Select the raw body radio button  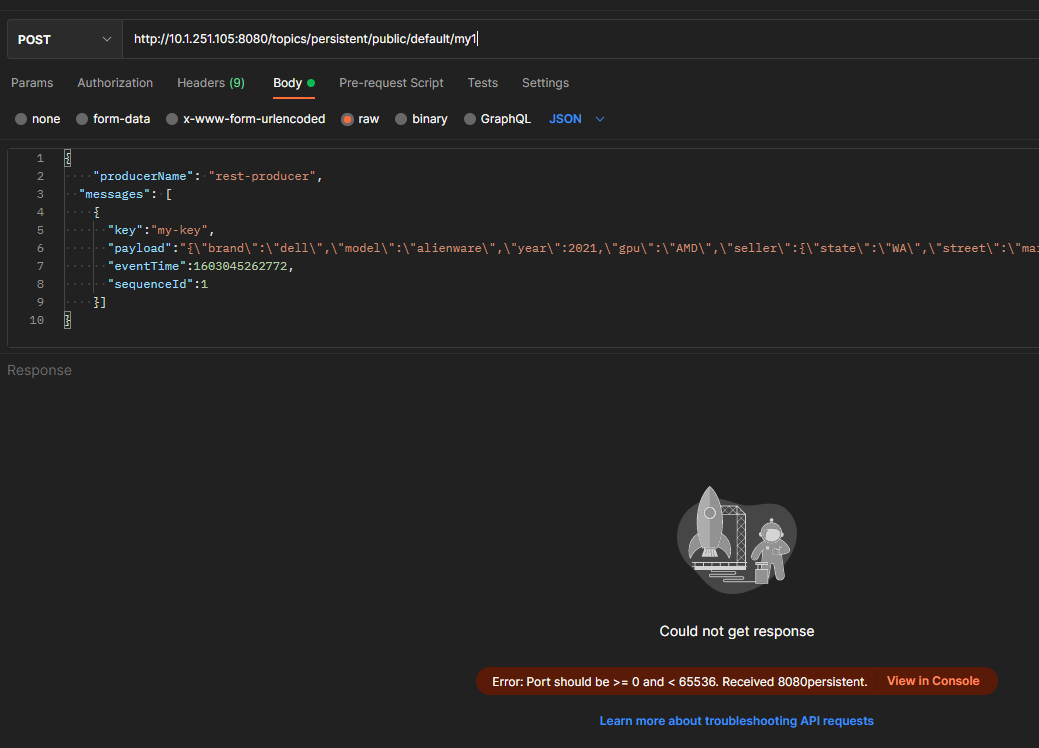(x=347, y=119)
